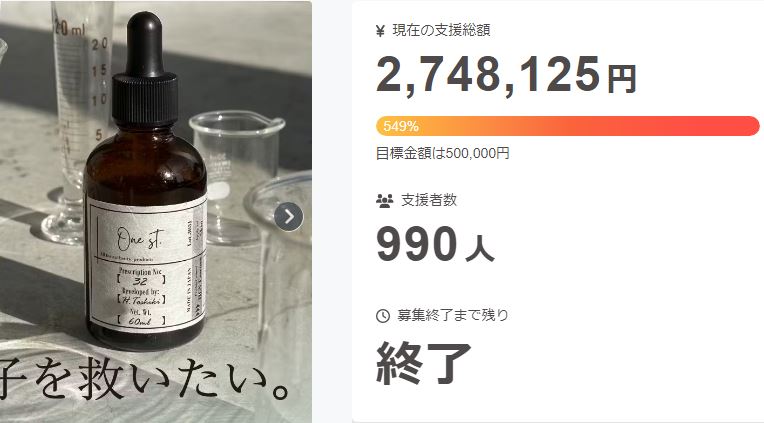
Task: Click the 目標金額は500,000円 text
Action: [x=442, y=154]
